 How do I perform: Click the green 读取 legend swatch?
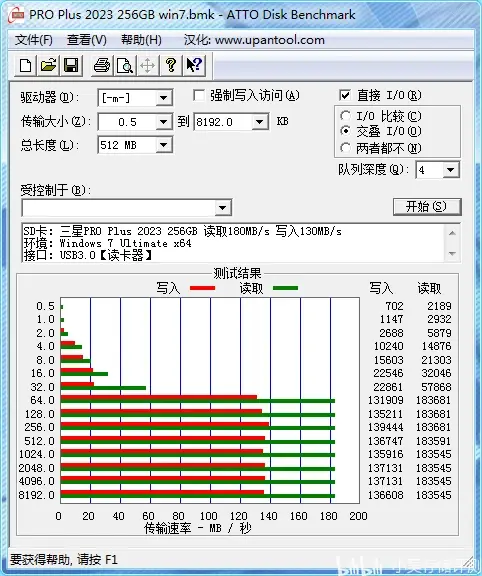[x=285, y=288]
